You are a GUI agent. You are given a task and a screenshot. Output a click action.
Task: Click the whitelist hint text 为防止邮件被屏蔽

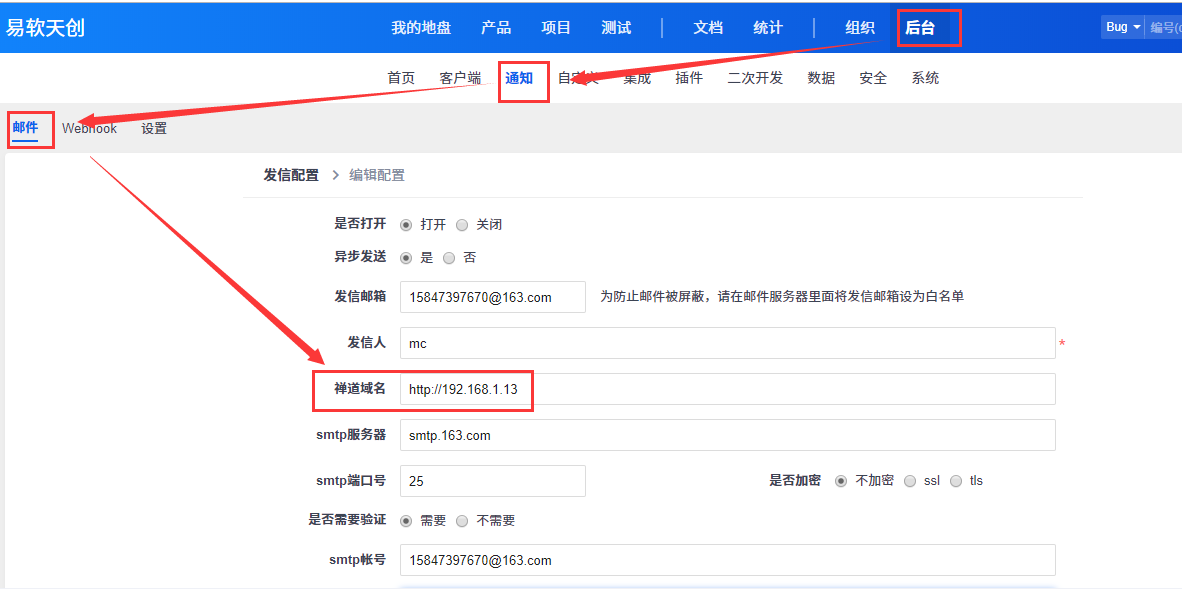point(782,296)
